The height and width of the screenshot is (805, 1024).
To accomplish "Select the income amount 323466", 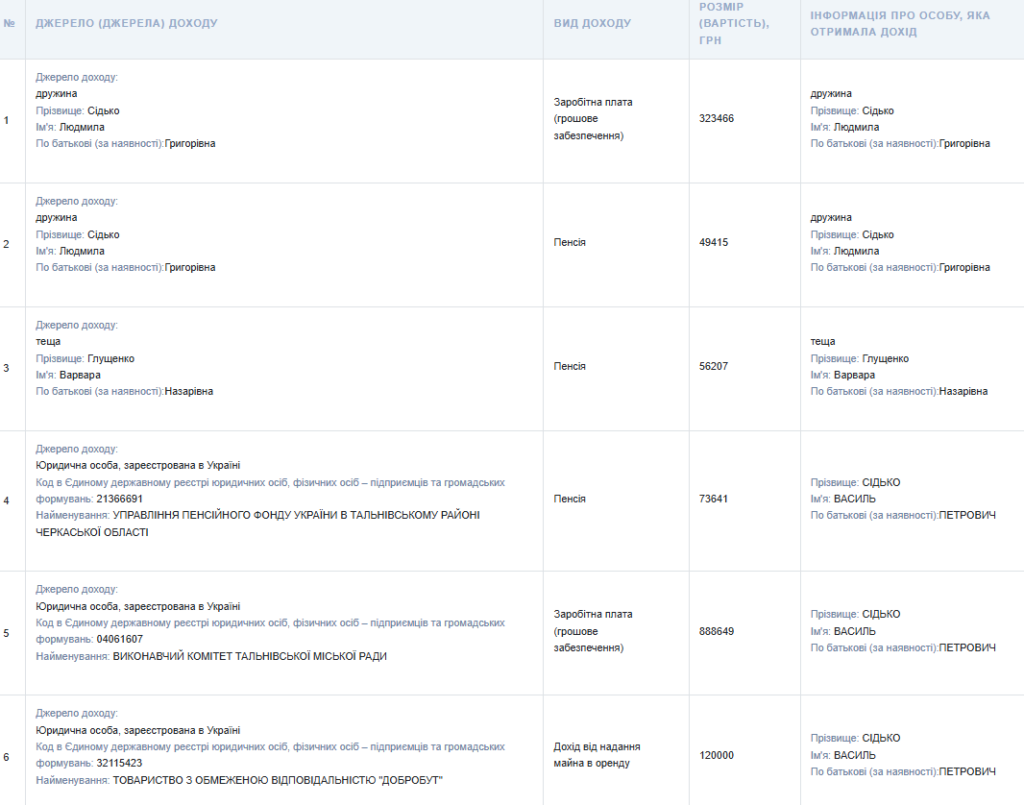I will click(x=716, y=118).
